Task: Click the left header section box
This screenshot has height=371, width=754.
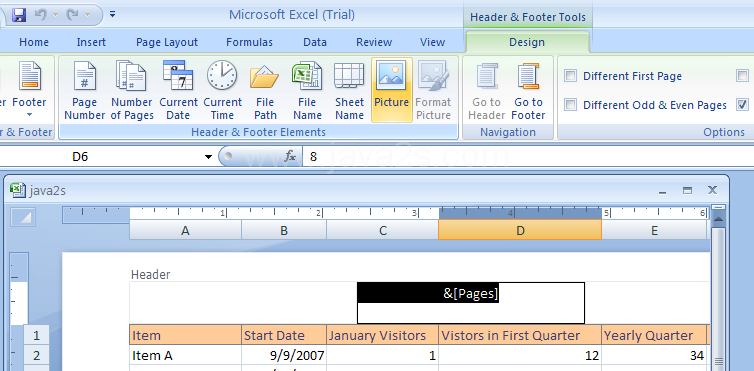Action: (x=243, y=303)
